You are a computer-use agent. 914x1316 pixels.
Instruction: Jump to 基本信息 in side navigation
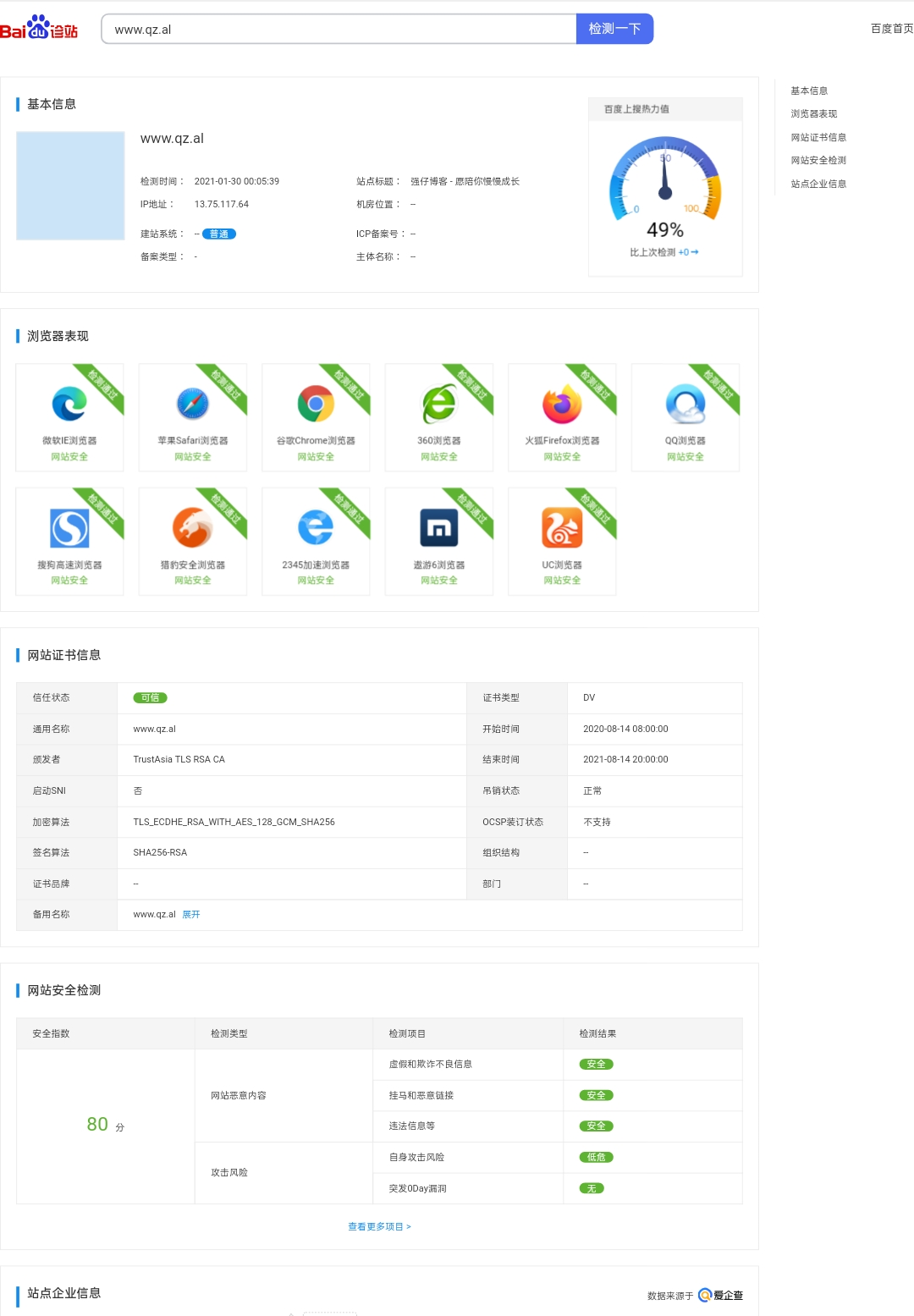(x=809, y=91)
